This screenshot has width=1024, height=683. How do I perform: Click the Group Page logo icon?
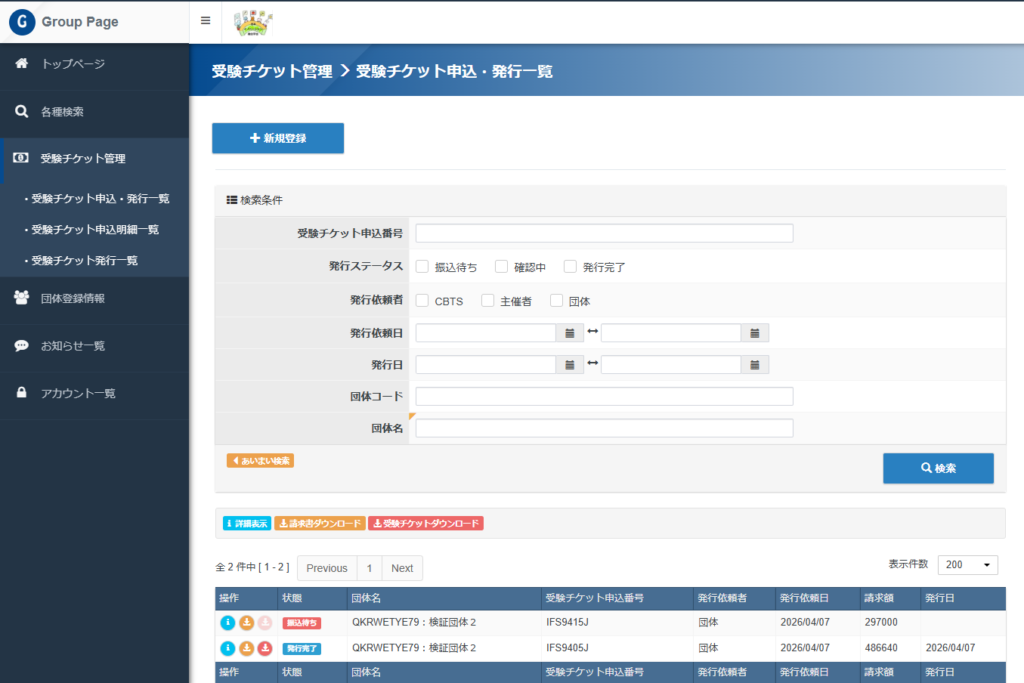[x=21, y=22]
